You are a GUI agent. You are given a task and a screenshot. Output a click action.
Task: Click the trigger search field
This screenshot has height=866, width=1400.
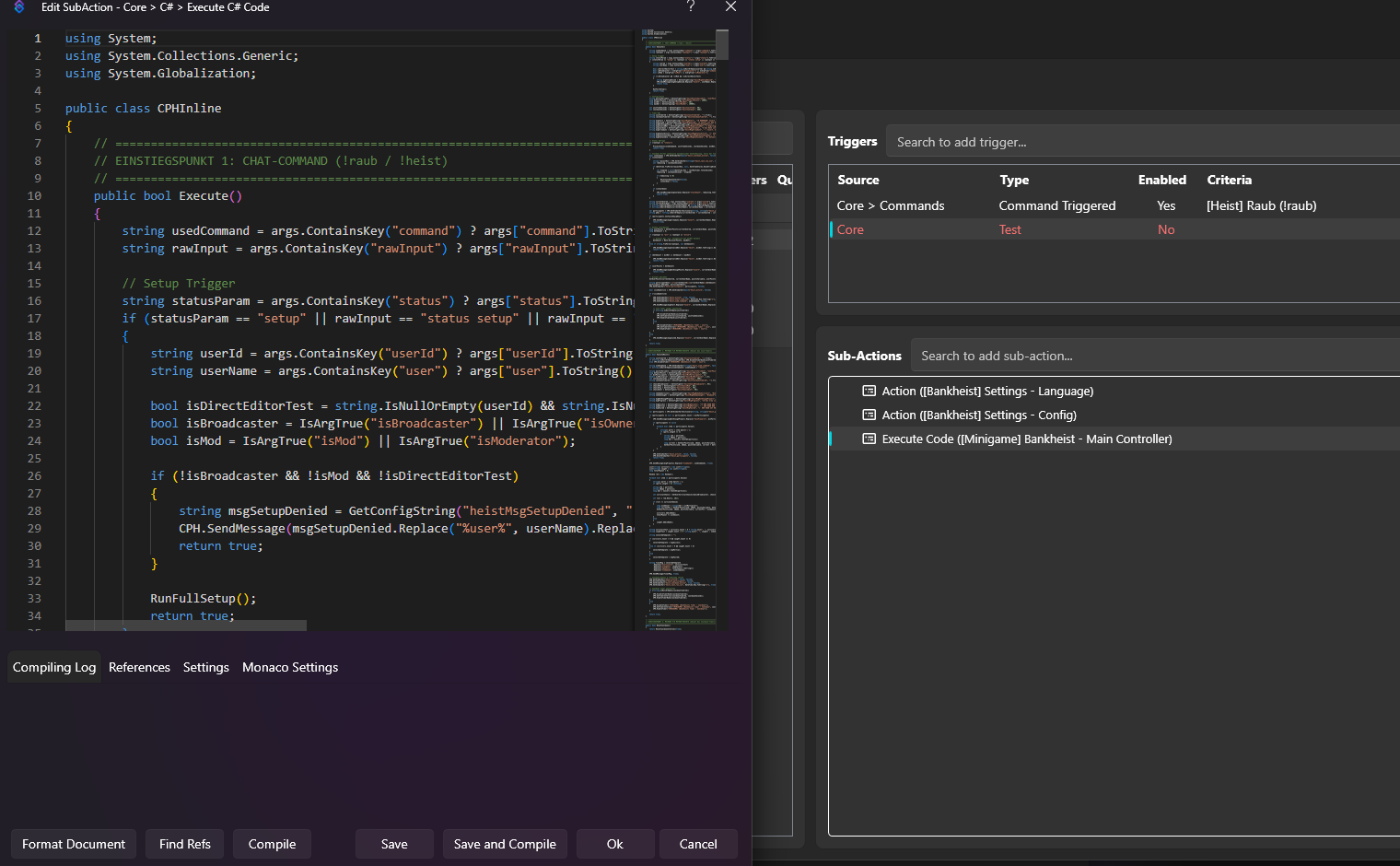pyautogui.click(x=1143, y=142)
